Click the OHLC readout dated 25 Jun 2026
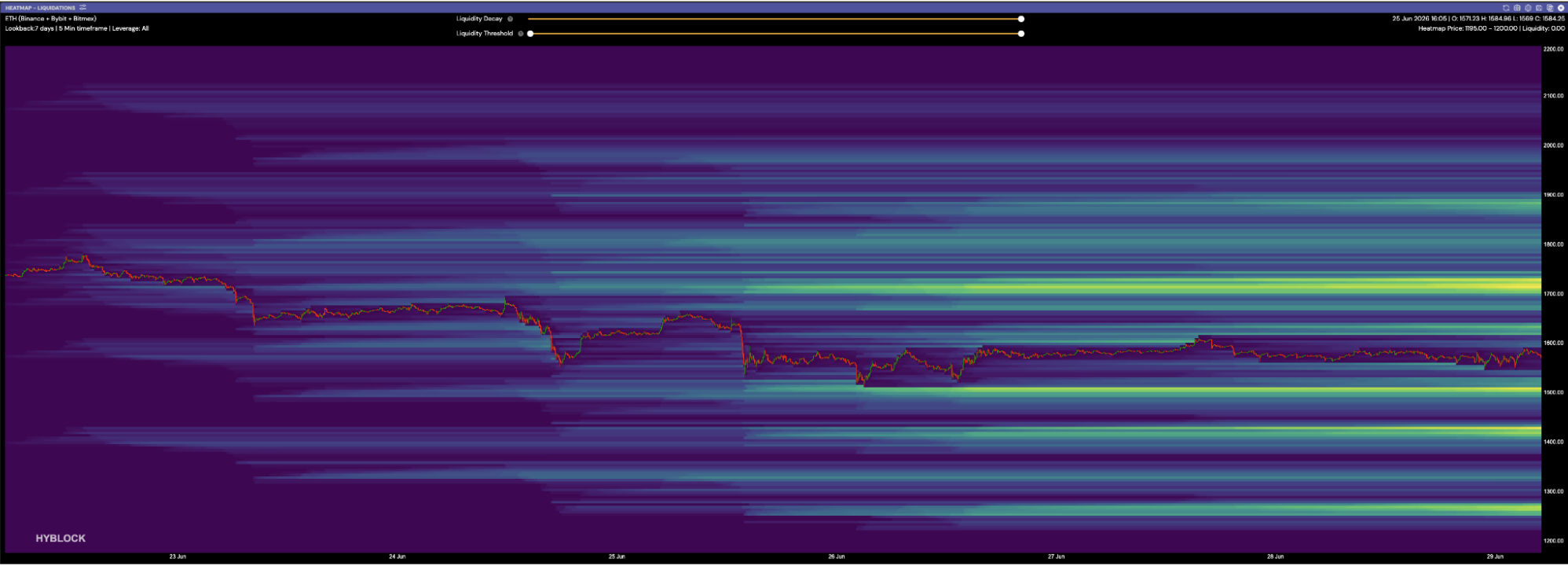This screenshot has width=1568, height=566. 1478,18
